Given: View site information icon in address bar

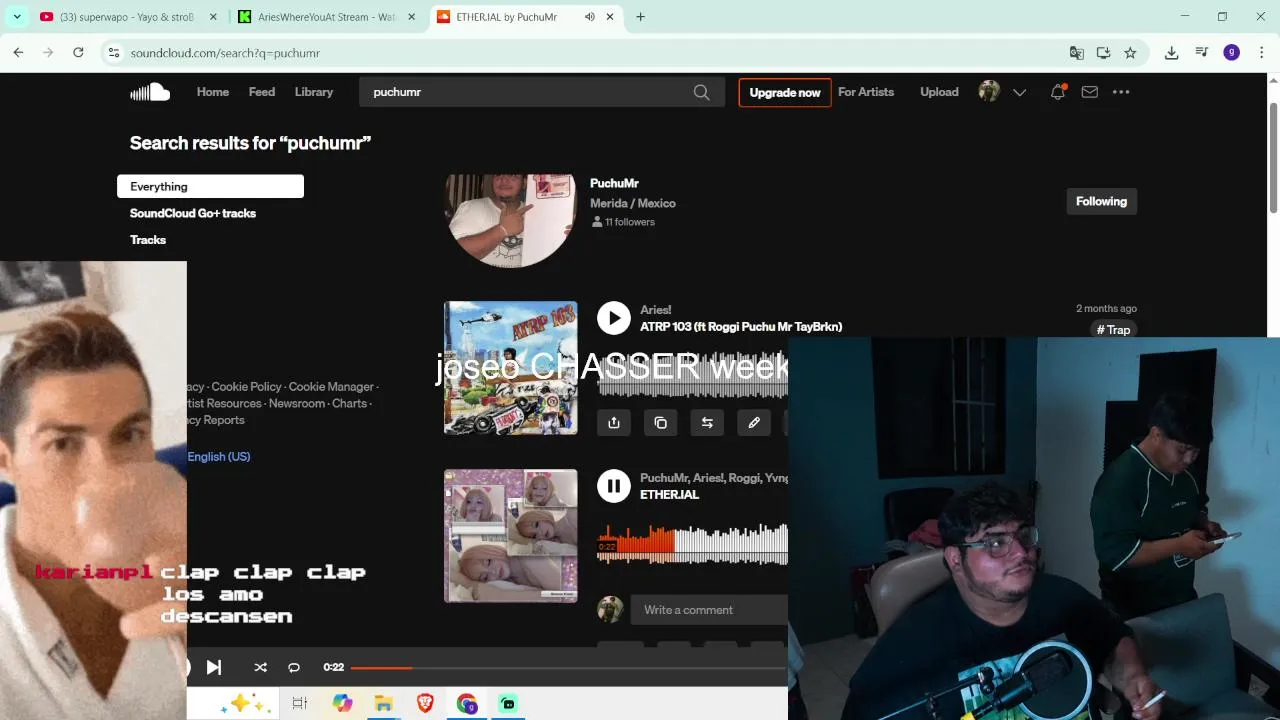Looking at the screenshot, I should (114, 53).
